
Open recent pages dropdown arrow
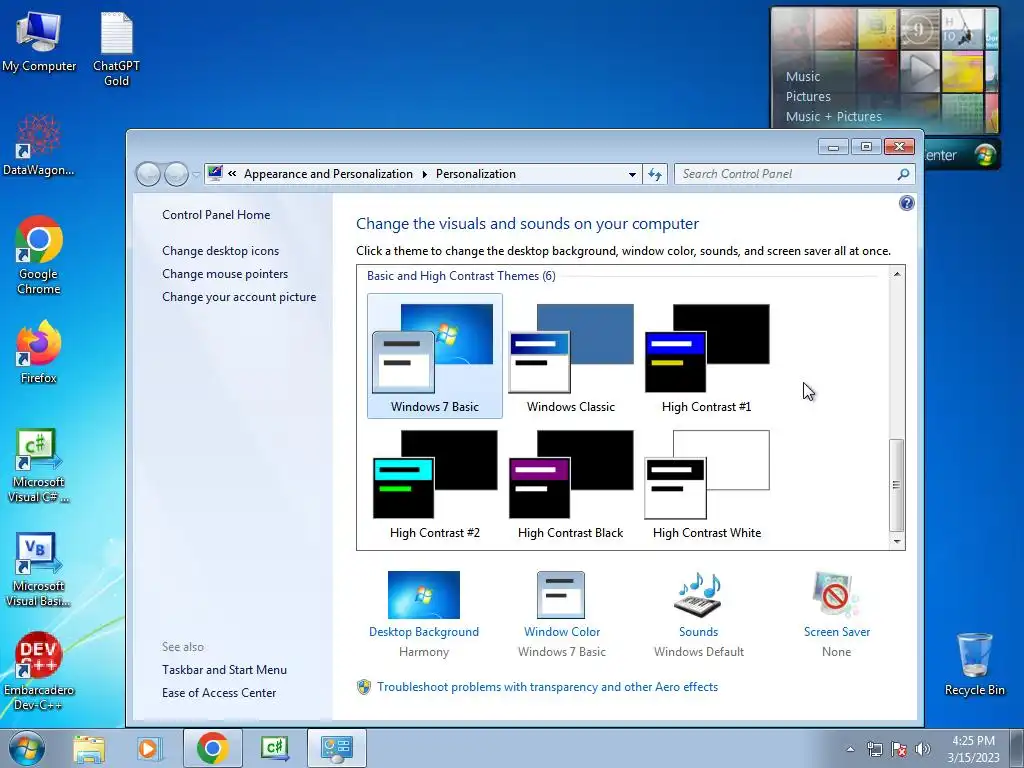click(x=196, y=174)
